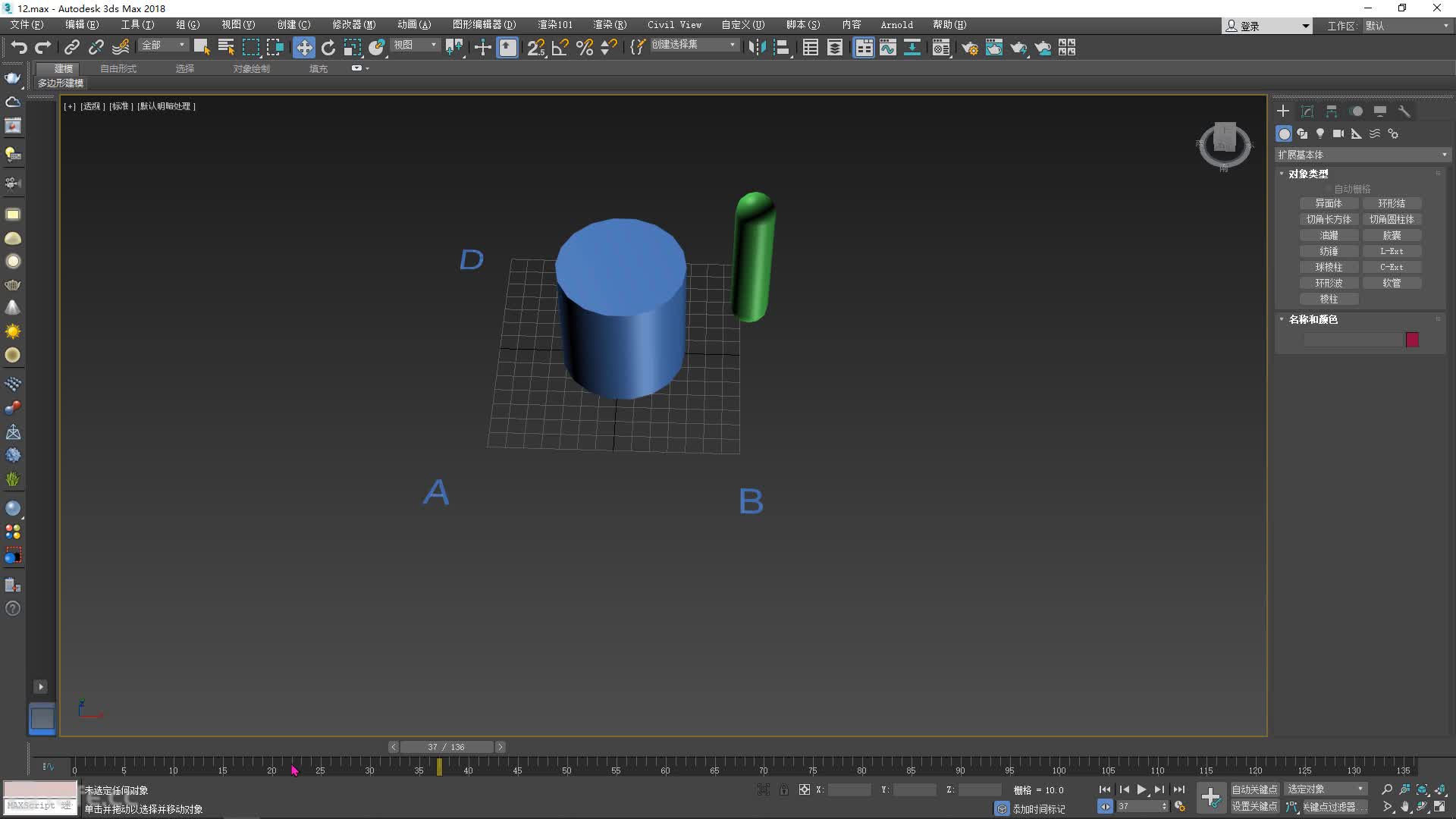Image resolution: width=1456 pixels, height=819 pixels.
Task: Click the Mirror tool icon
Action: 757,48
